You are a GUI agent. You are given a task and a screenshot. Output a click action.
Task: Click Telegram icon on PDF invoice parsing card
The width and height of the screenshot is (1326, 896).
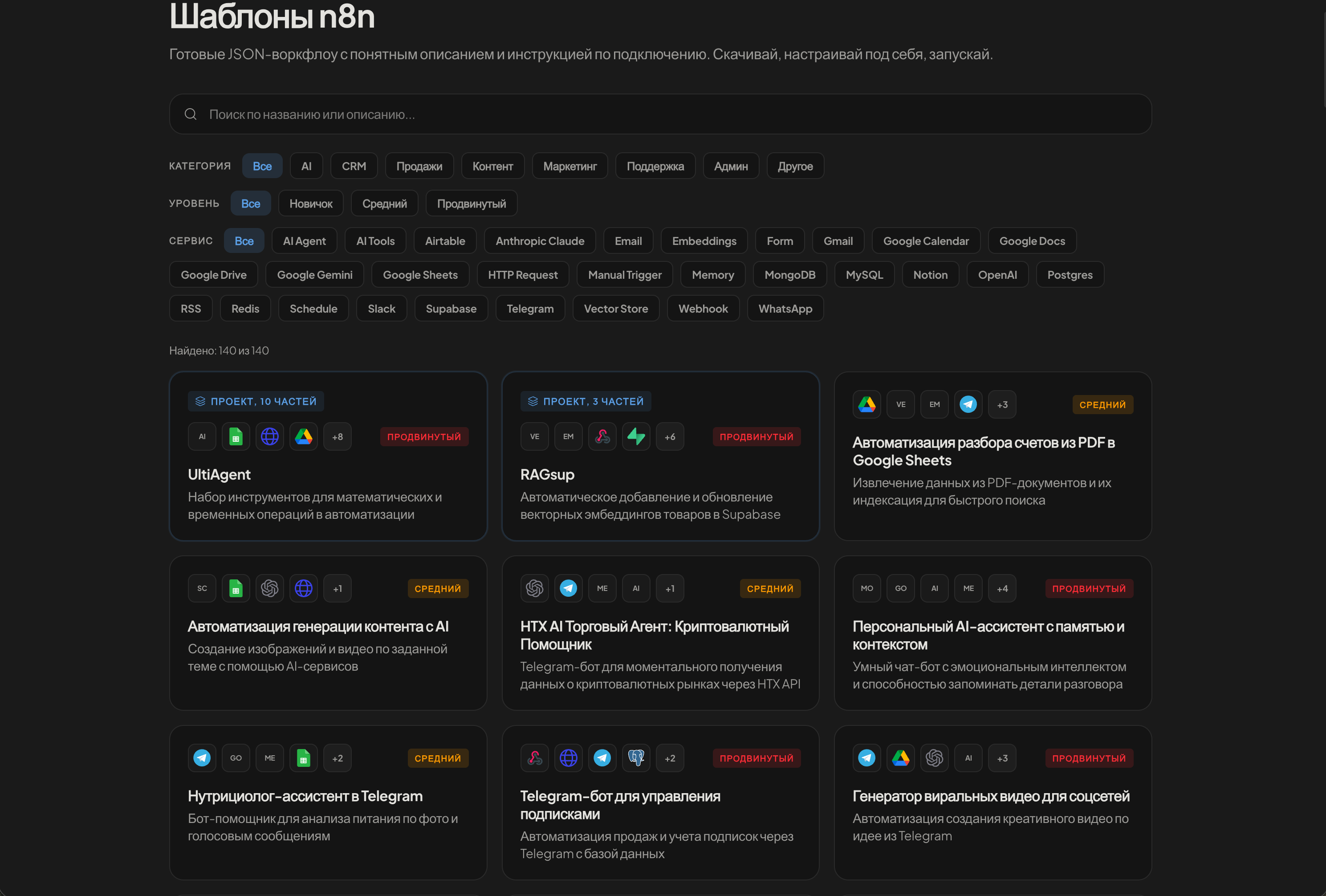968,405
